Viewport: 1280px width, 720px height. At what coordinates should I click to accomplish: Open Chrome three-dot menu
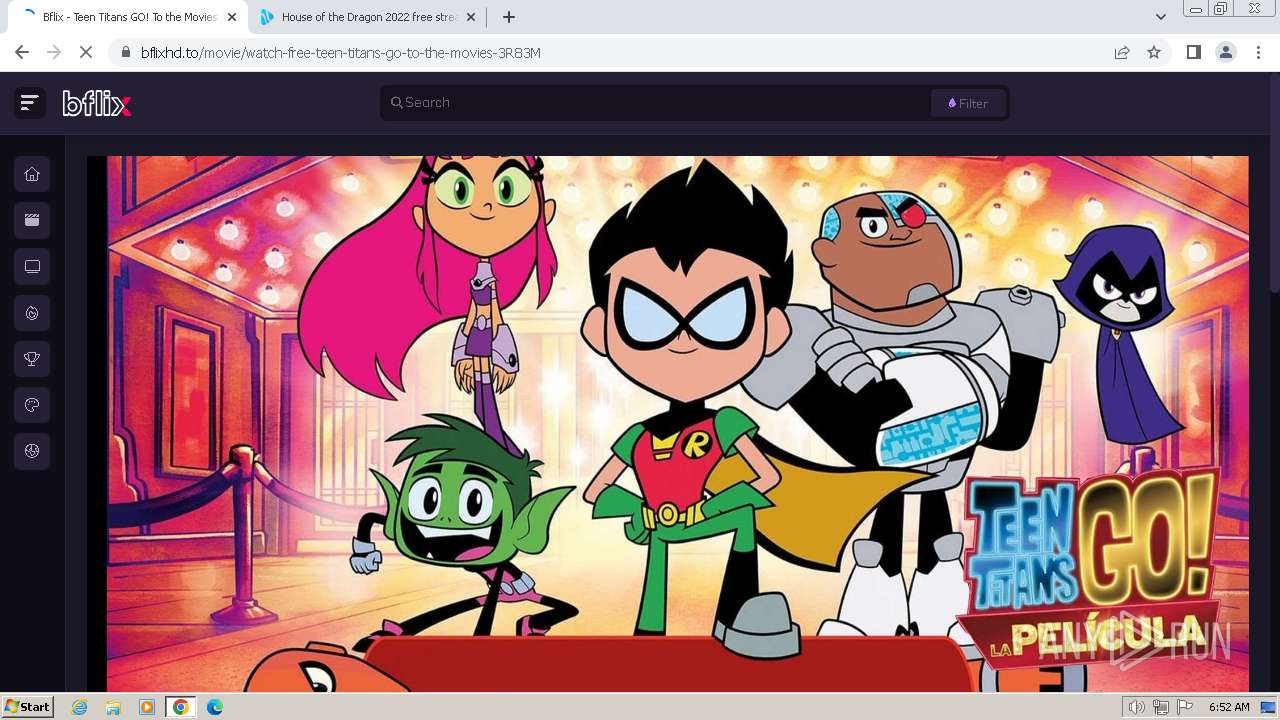coord(1257,52)
